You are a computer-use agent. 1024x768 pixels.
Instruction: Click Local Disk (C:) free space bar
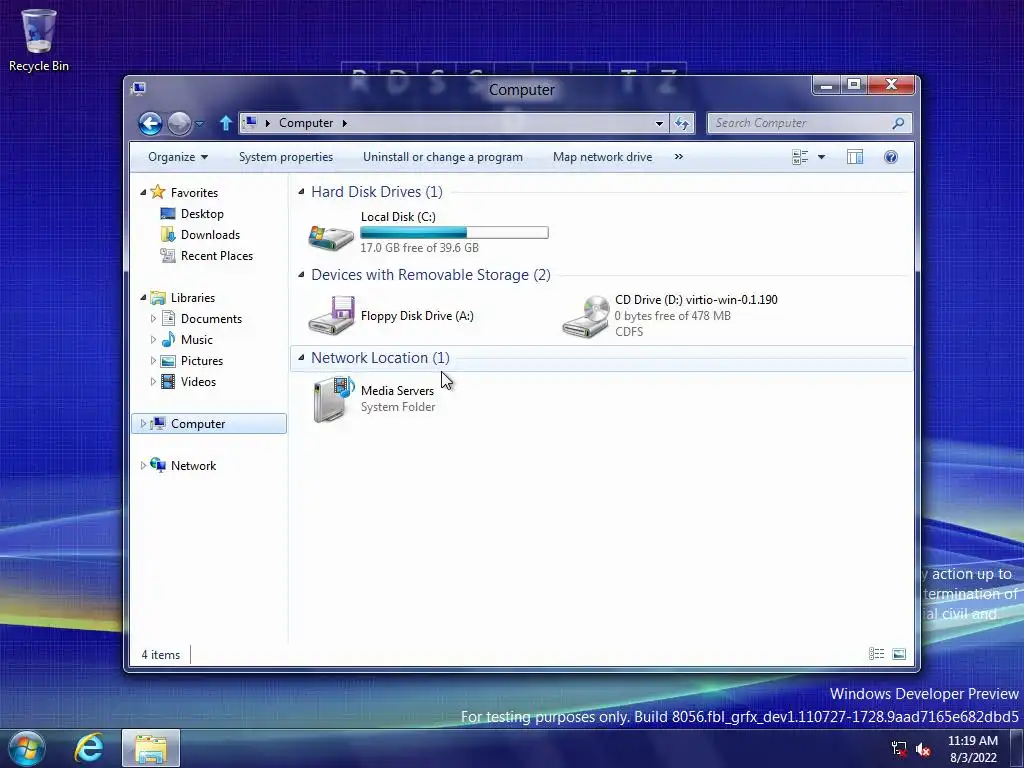454,232
